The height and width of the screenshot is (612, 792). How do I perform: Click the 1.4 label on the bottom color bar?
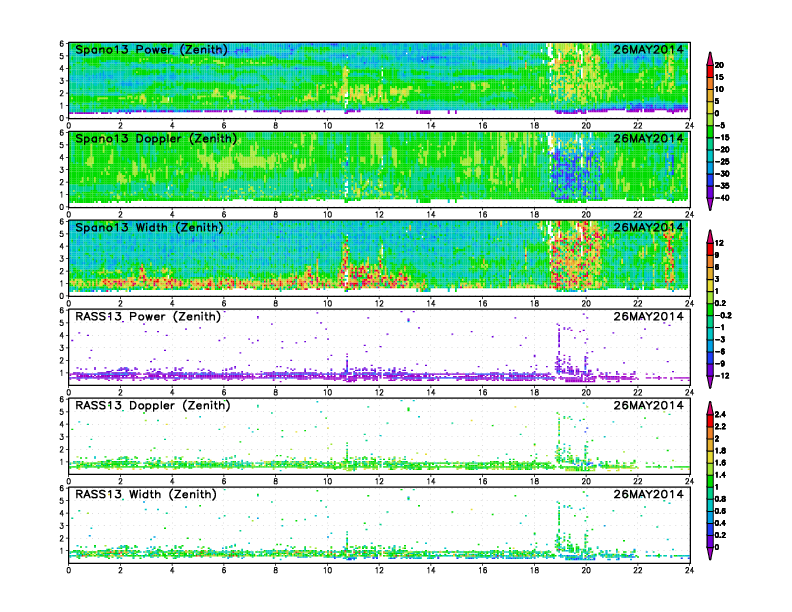pos(721,475)
